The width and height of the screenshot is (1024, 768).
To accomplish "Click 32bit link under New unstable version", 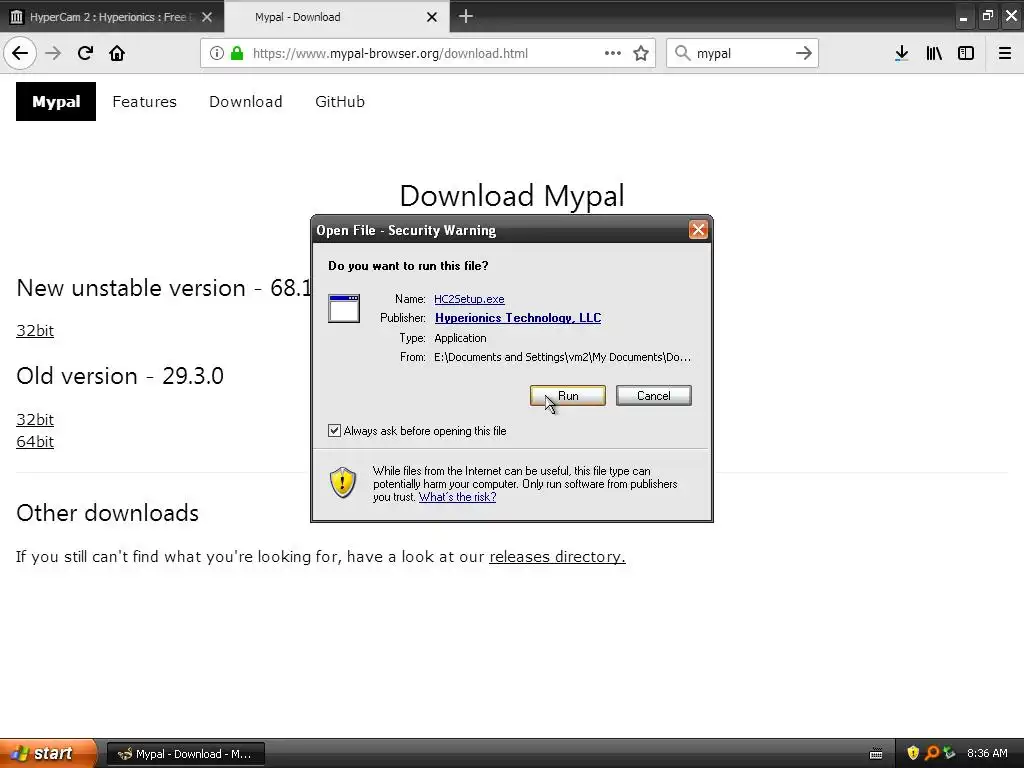I will pos(35,330).
